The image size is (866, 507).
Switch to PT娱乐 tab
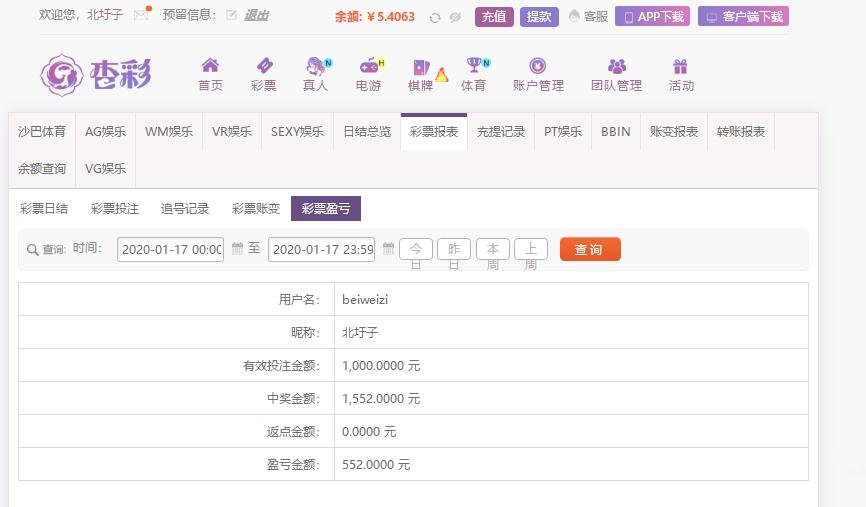563,131
